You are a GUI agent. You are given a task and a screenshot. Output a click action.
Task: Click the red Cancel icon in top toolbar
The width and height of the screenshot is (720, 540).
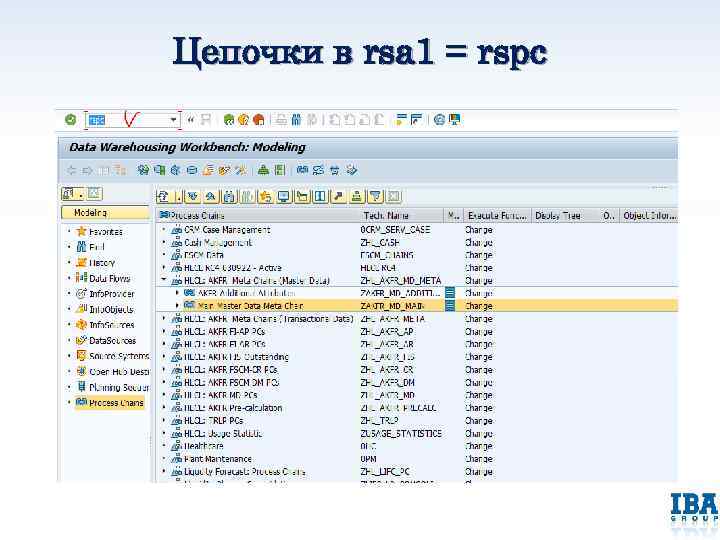pos(259,120)
